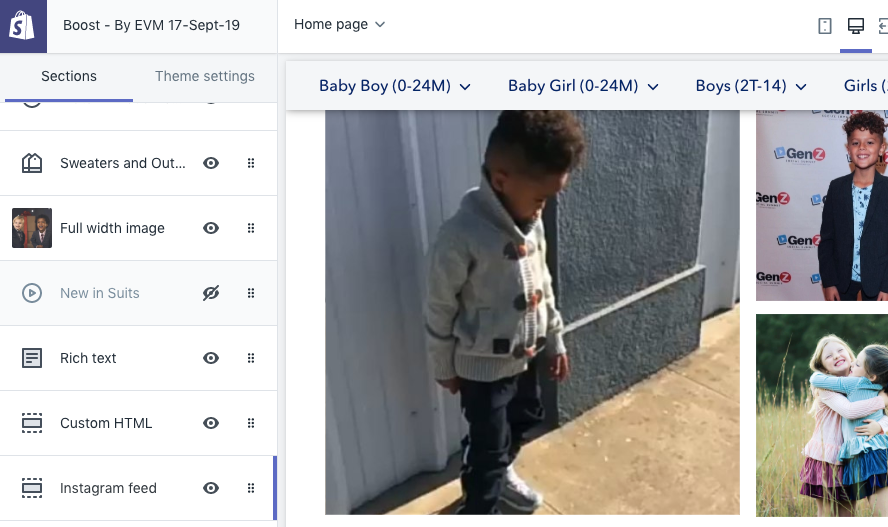Hide the Rich text section

pos(211,358)
